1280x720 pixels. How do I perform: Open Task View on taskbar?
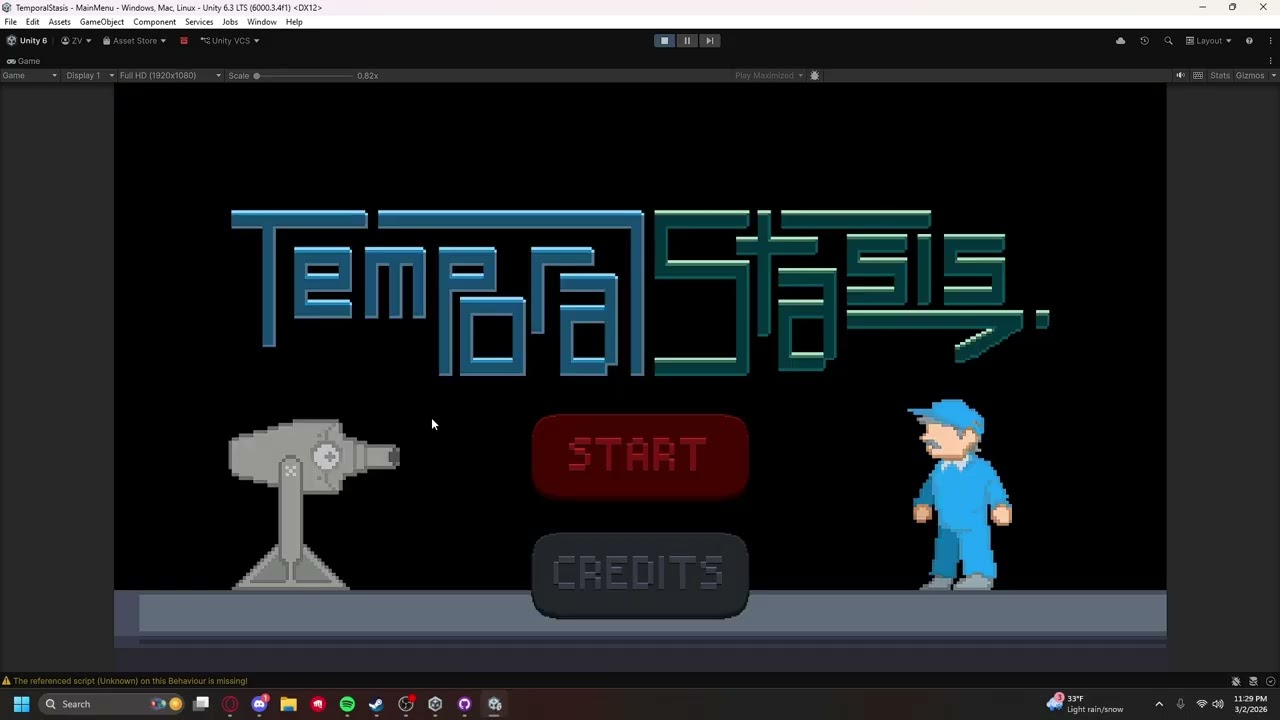(201, 704)
